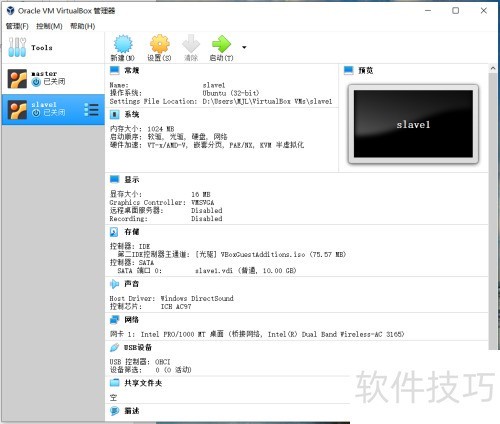This screenshot has width=500, height=424.
Task: Start the VM with green arrow icon
Action: (x=221, y=44)
